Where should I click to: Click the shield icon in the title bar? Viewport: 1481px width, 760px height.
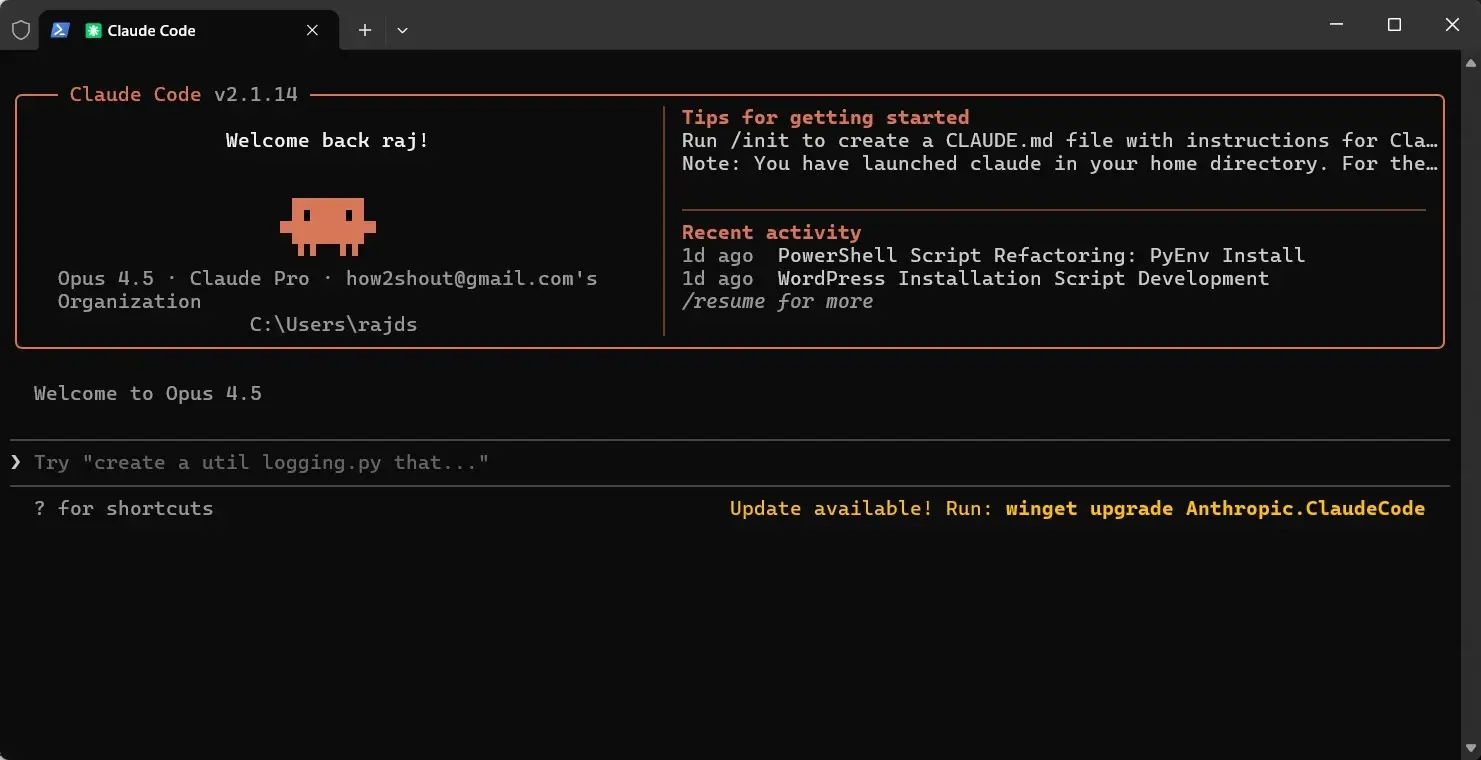click(20, 29)
